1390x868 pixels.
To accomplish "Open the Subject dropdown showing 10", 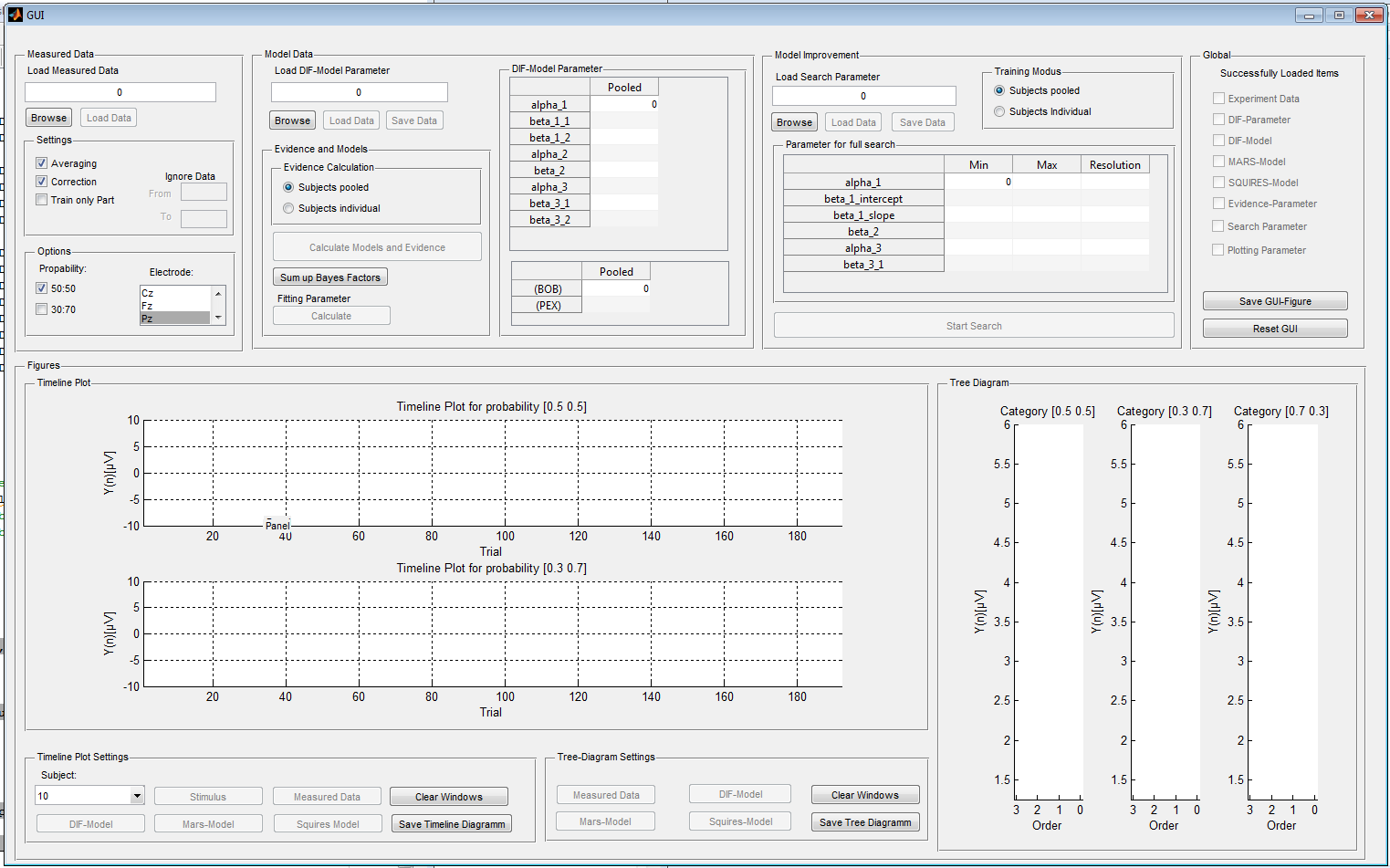I will pyautogui.click(x=137, y=796).
